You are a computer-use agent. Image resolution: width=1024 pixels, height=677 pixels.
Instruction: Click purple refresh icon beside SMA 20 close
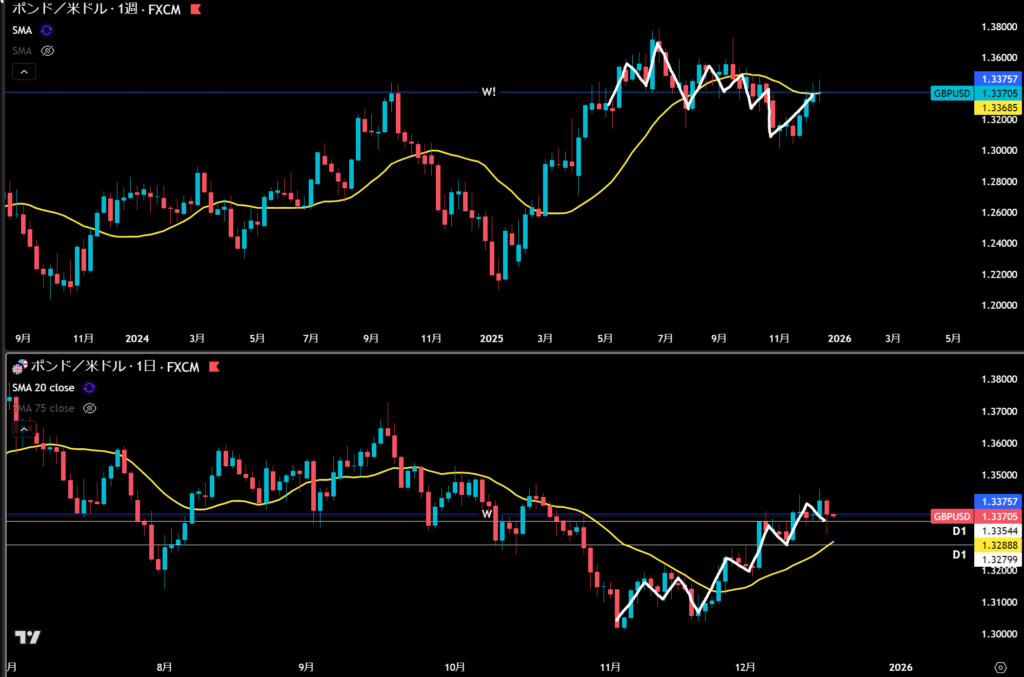click(89, 388)
